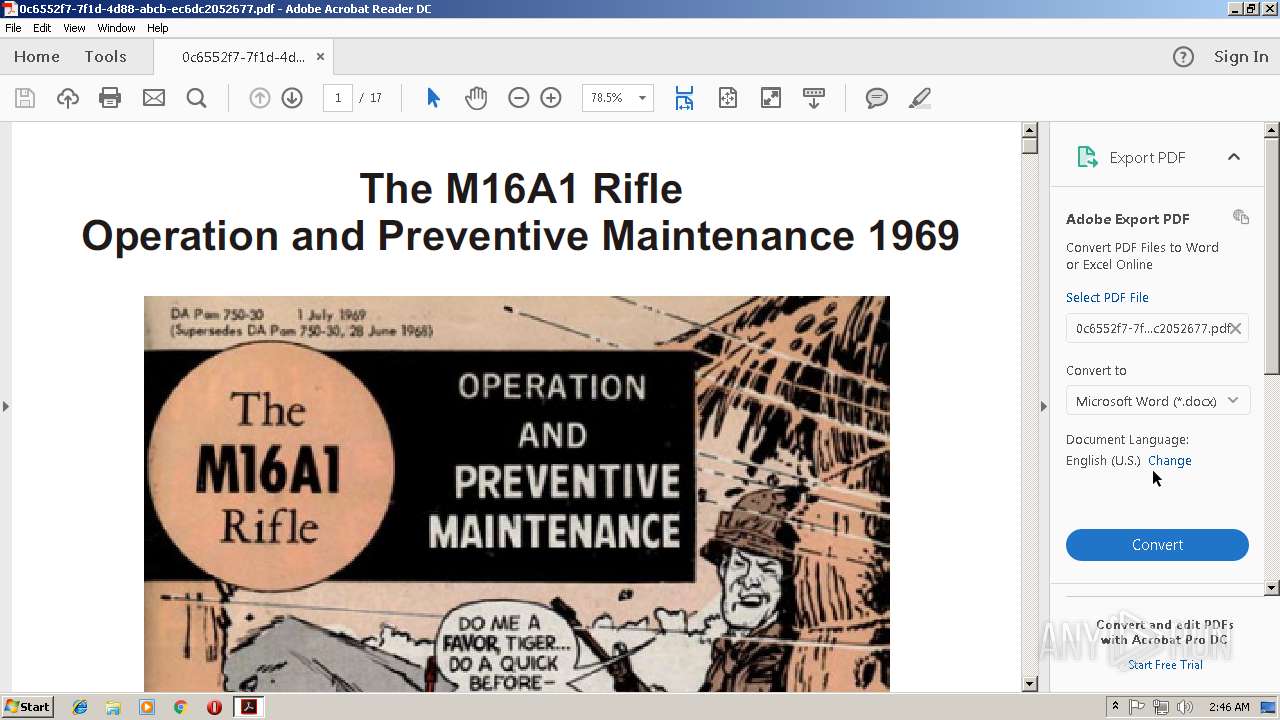Switch to the Home tab
The height and width of the screenshot is (720, 1280).
pos(37,57)
